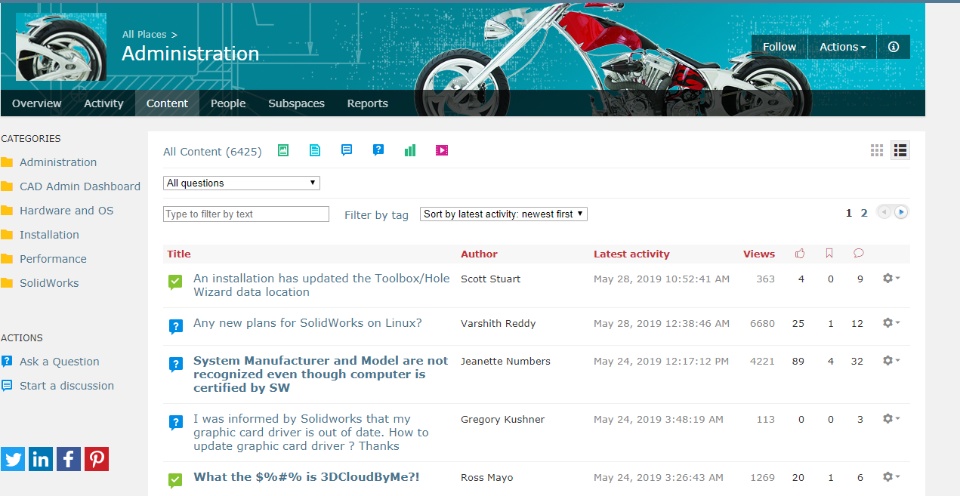
Task: Click the Filter by tag link
Action: 376,215
